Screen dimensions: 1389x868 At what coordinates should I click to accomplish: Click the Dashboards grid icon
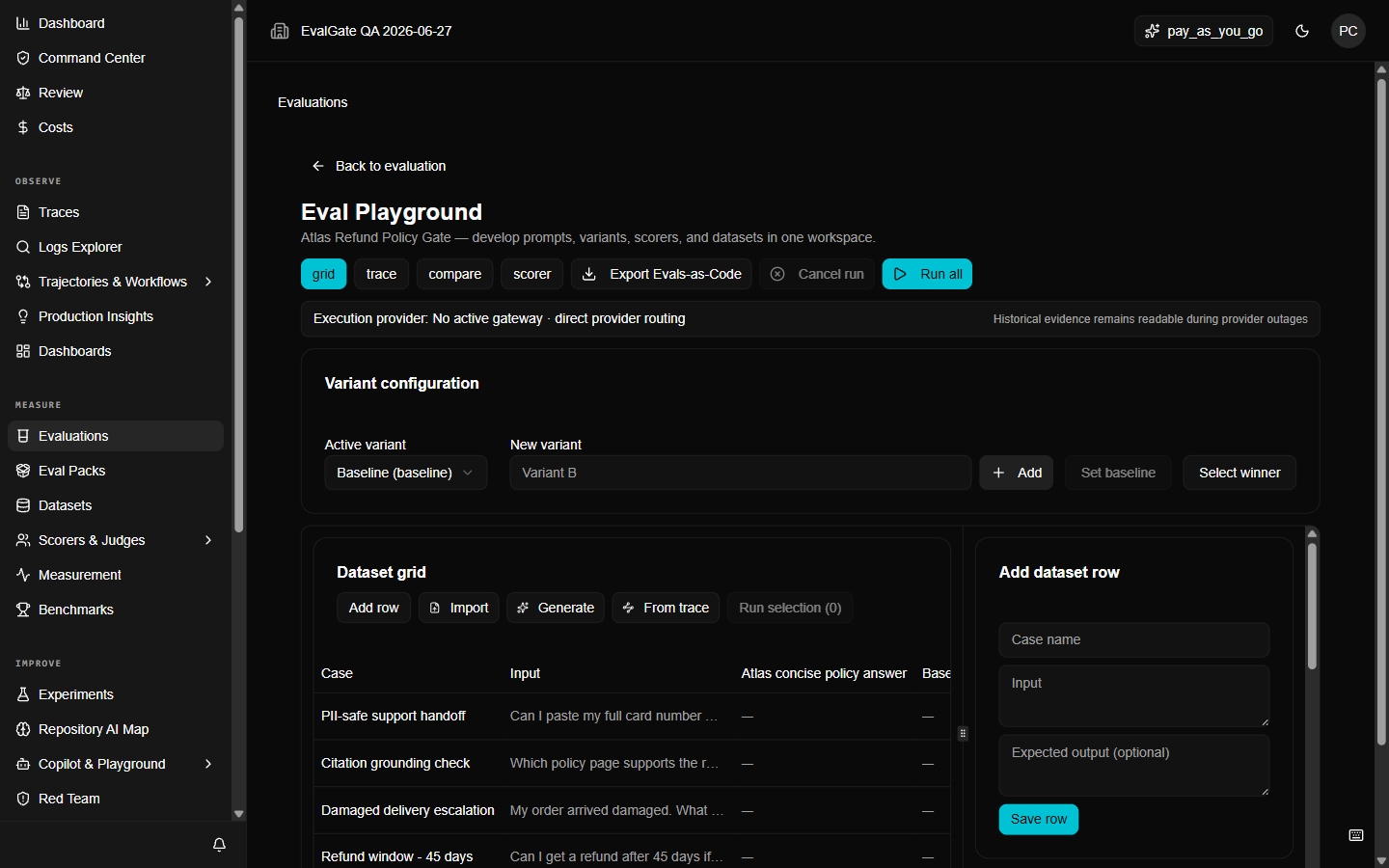[x=23, y=351]
